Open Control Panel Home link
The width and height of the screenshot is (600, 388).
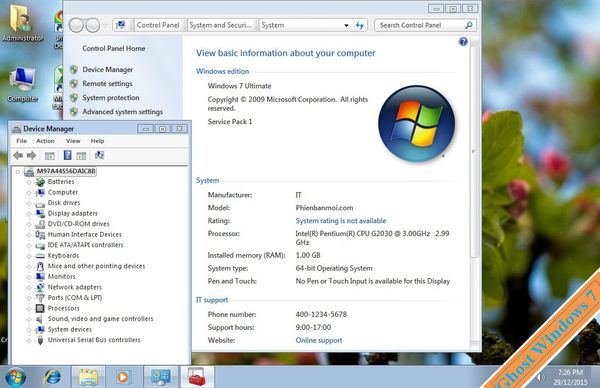(x=114, y=49)
